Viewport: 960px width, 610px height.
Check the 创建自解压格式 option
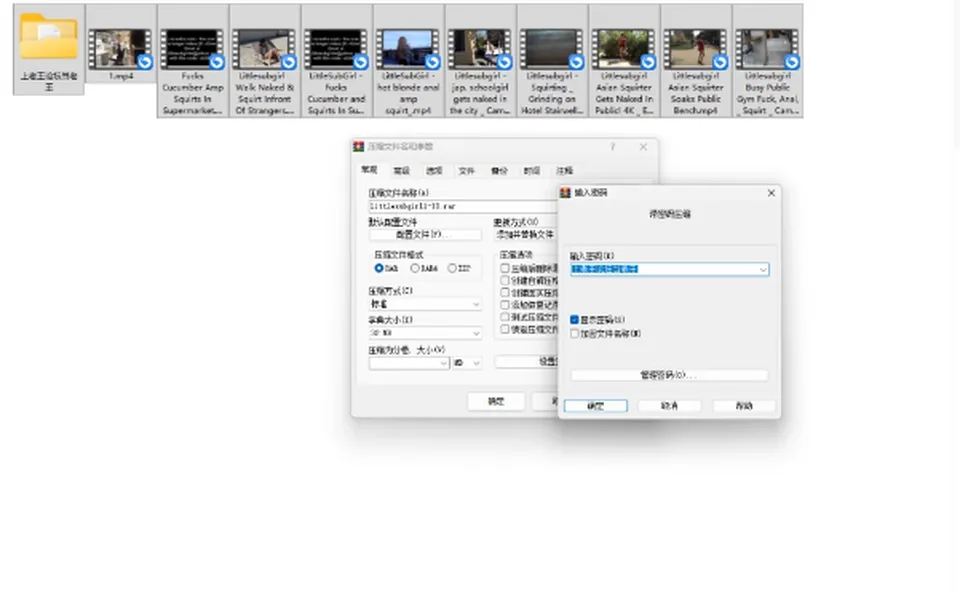505,281
